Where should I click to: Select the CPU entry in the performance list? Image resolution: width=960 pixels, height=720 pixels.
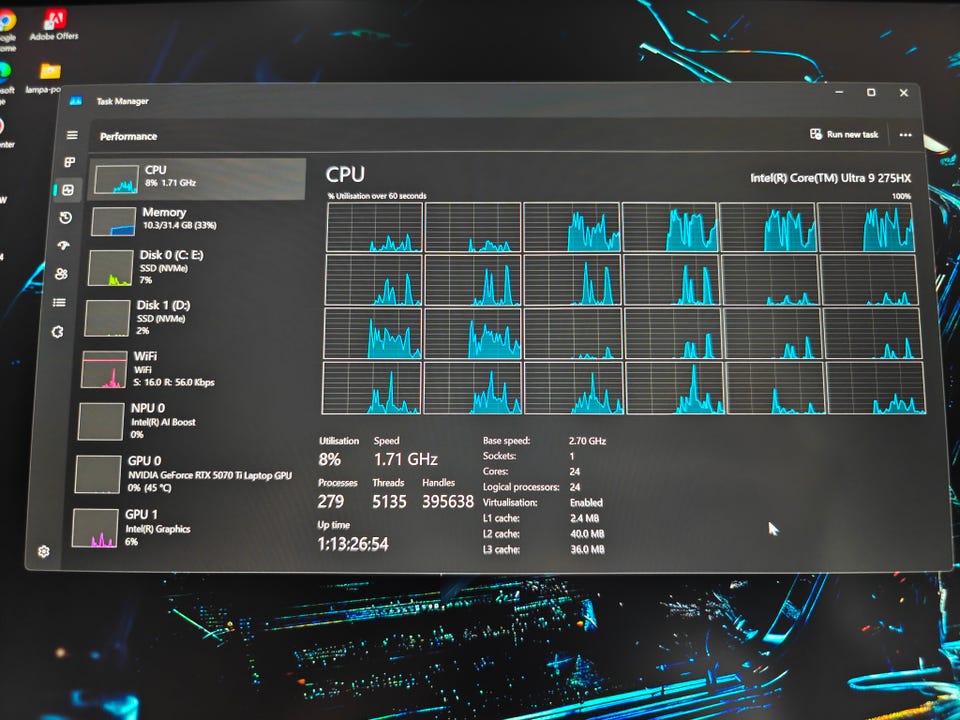(197, 179)
